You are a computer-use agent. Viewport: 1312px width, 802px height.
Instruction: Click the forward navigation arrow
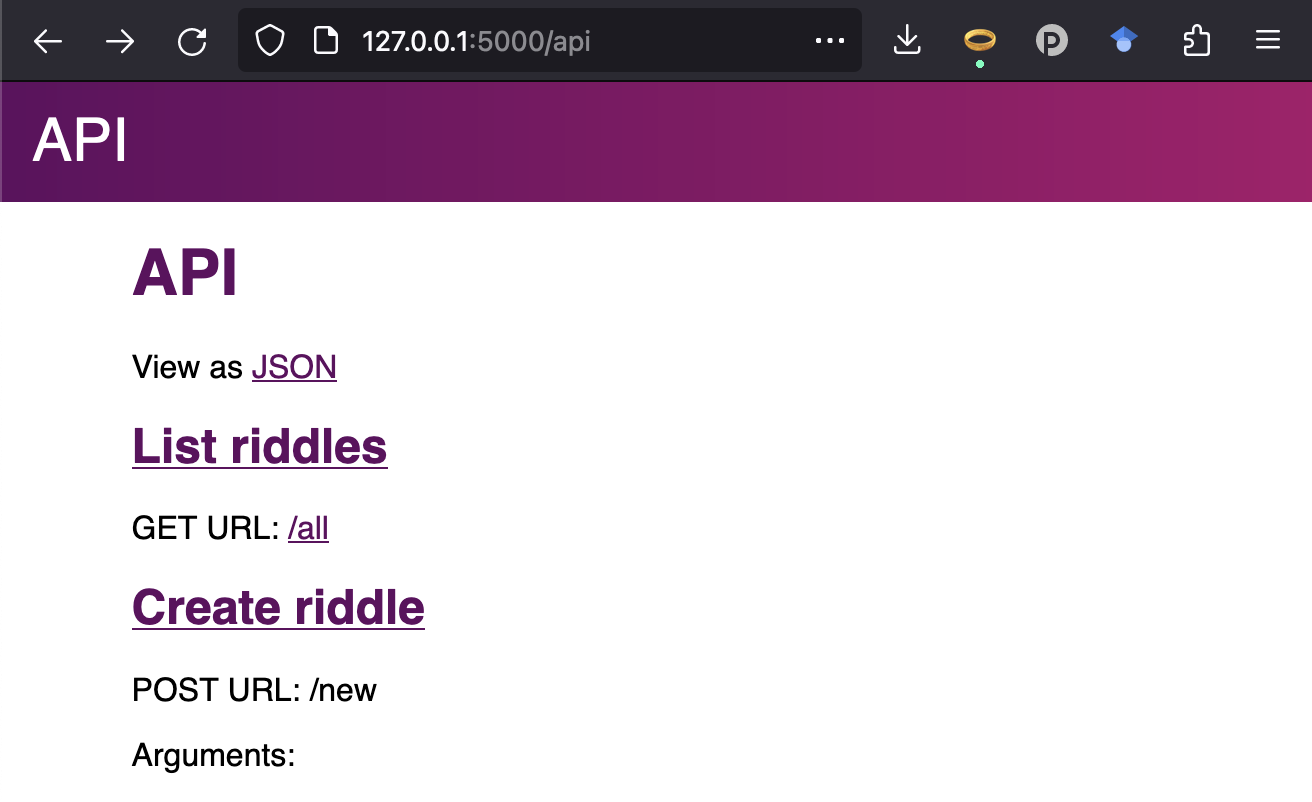point(119,41)
